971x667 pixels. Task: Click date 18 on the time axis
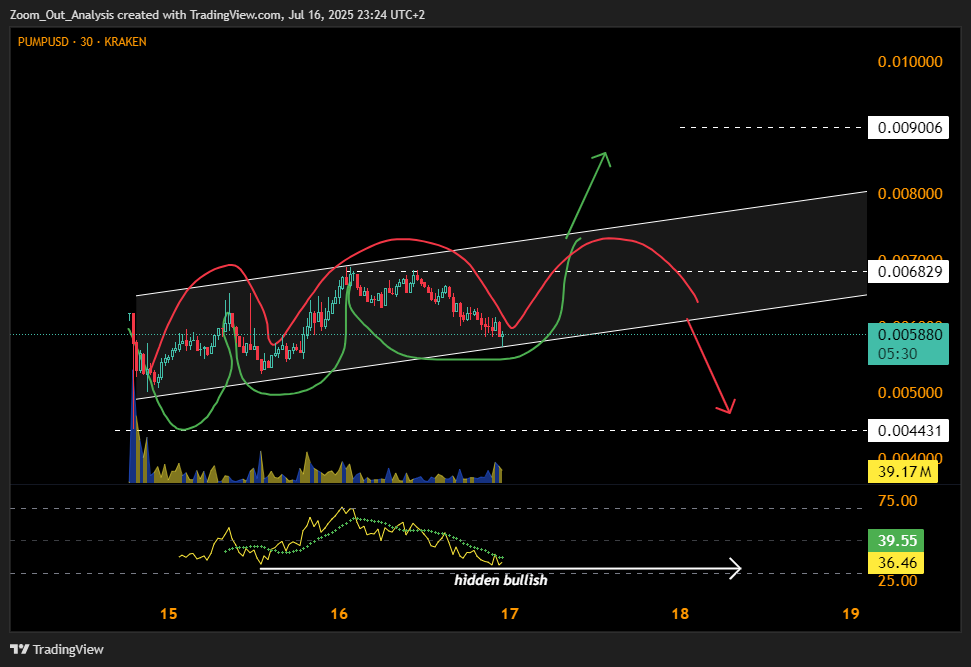pyautogui.click(x=680, y=613)
